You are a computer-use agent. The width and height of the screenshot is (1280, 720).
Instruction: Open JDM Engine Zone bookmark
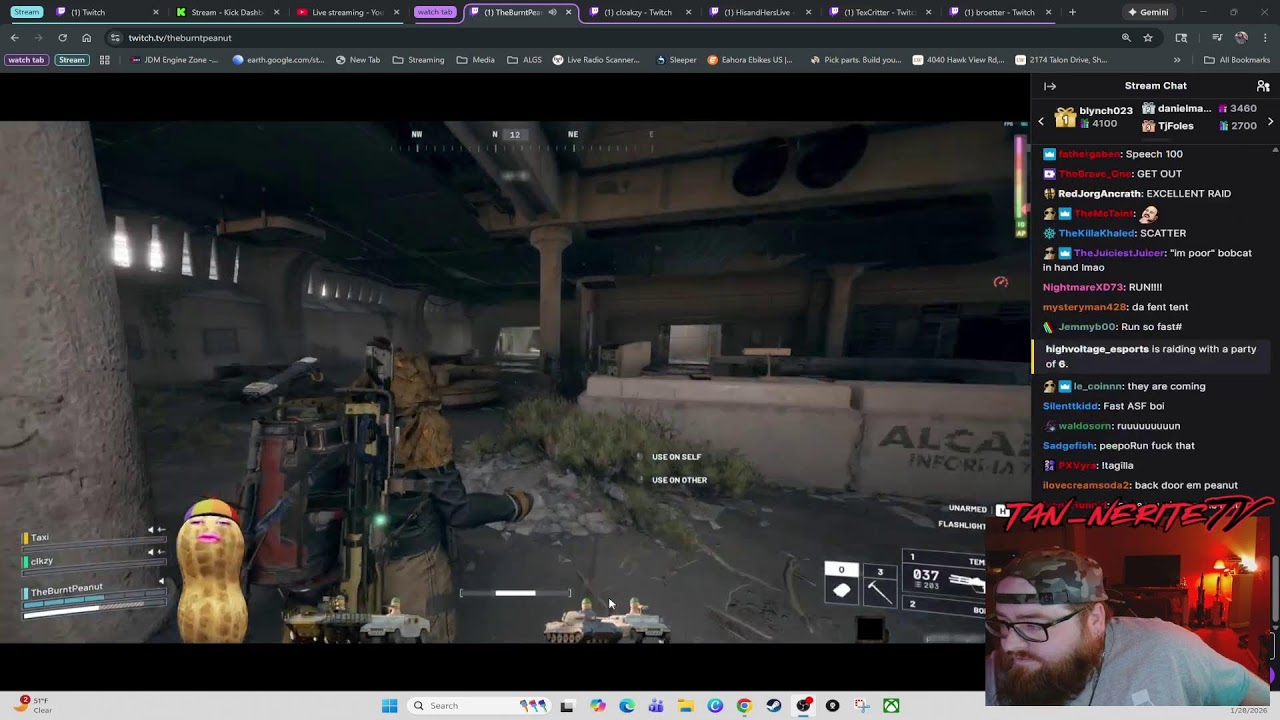175,60
